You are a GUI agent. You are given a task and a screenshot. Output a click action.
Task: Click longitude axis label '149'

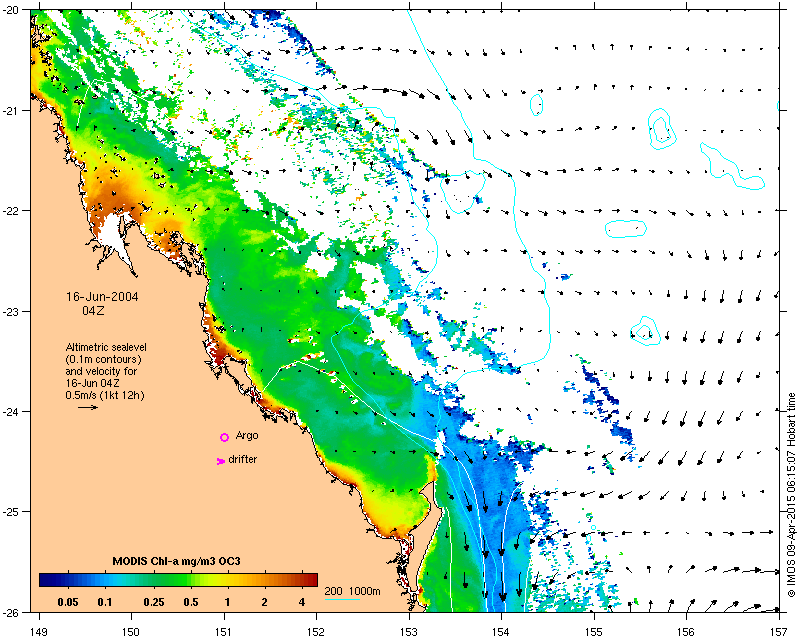tap(39, 632)
